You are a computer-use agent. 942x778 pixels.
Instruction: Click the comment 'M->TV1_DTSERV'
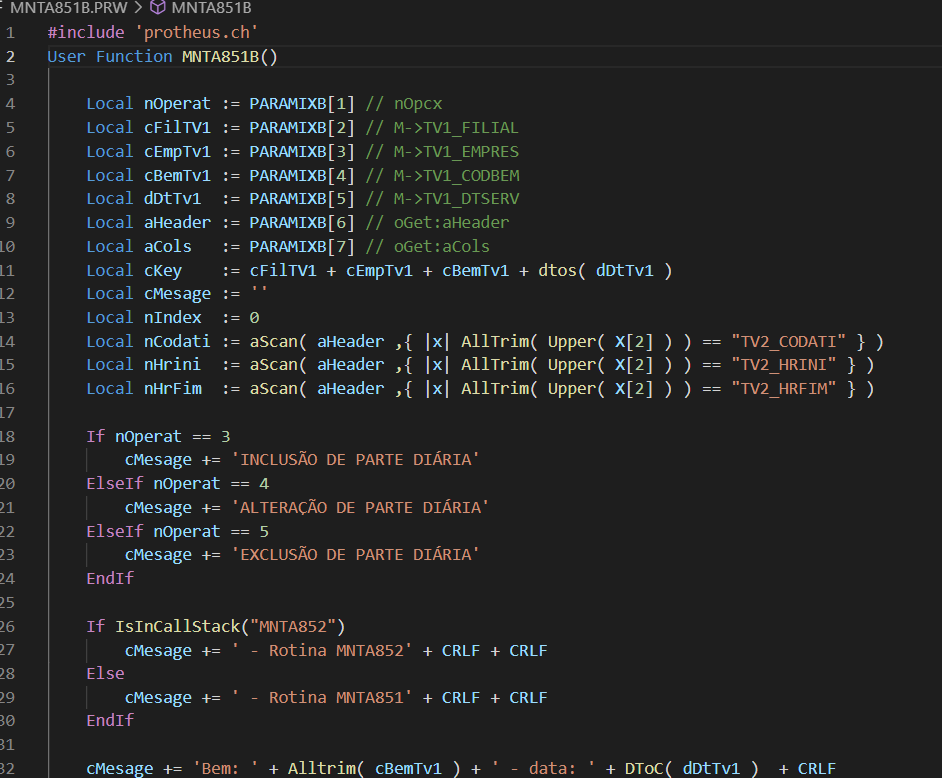456,199
